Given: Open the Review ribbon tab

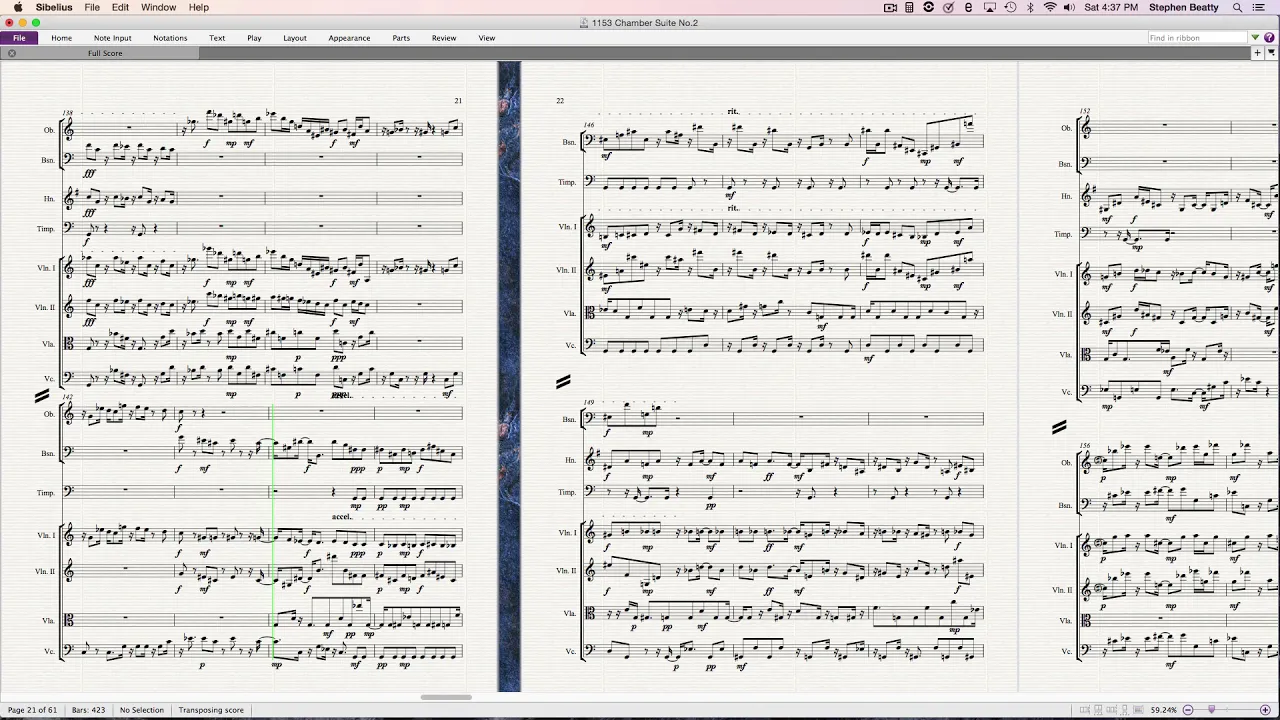Looking at the screenshot, I should coord(444,38).
